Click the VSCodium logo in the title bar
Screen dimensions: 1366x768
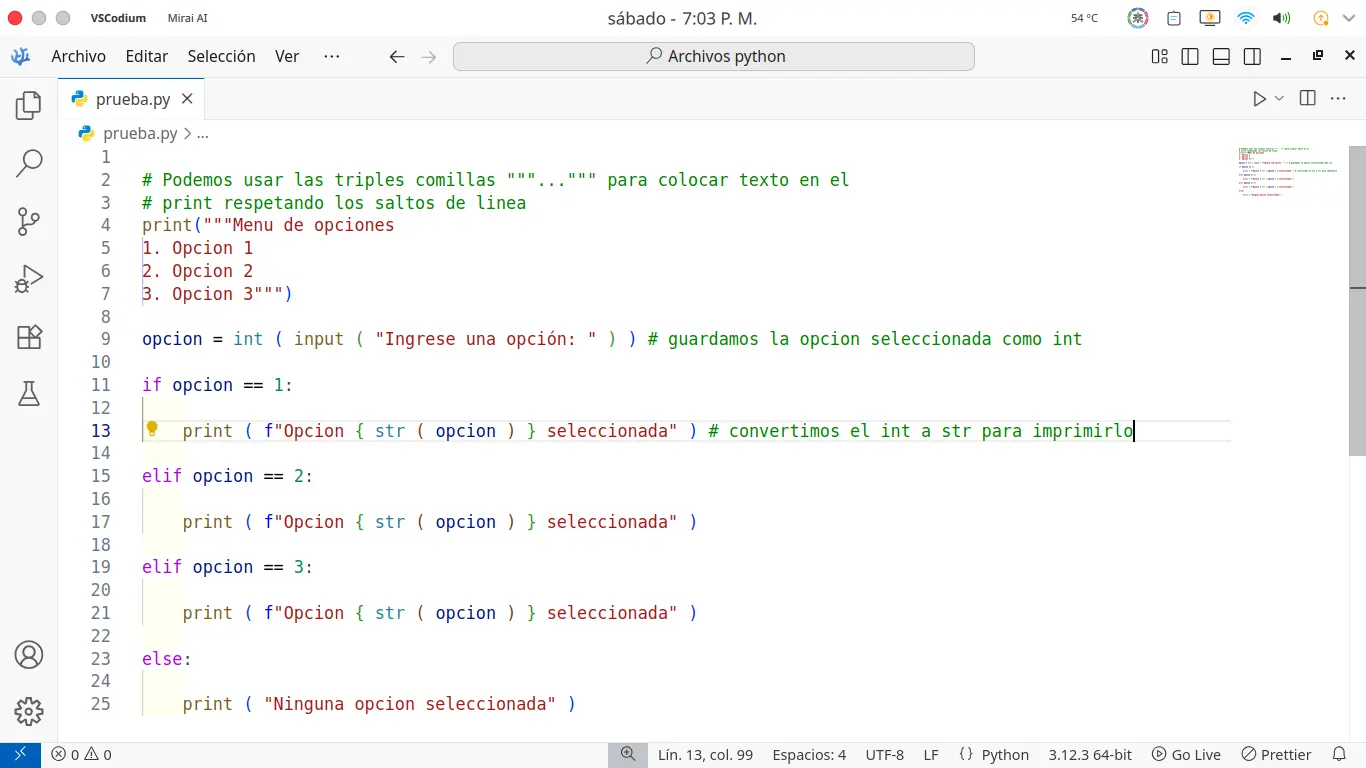click(x=20, y=56)
